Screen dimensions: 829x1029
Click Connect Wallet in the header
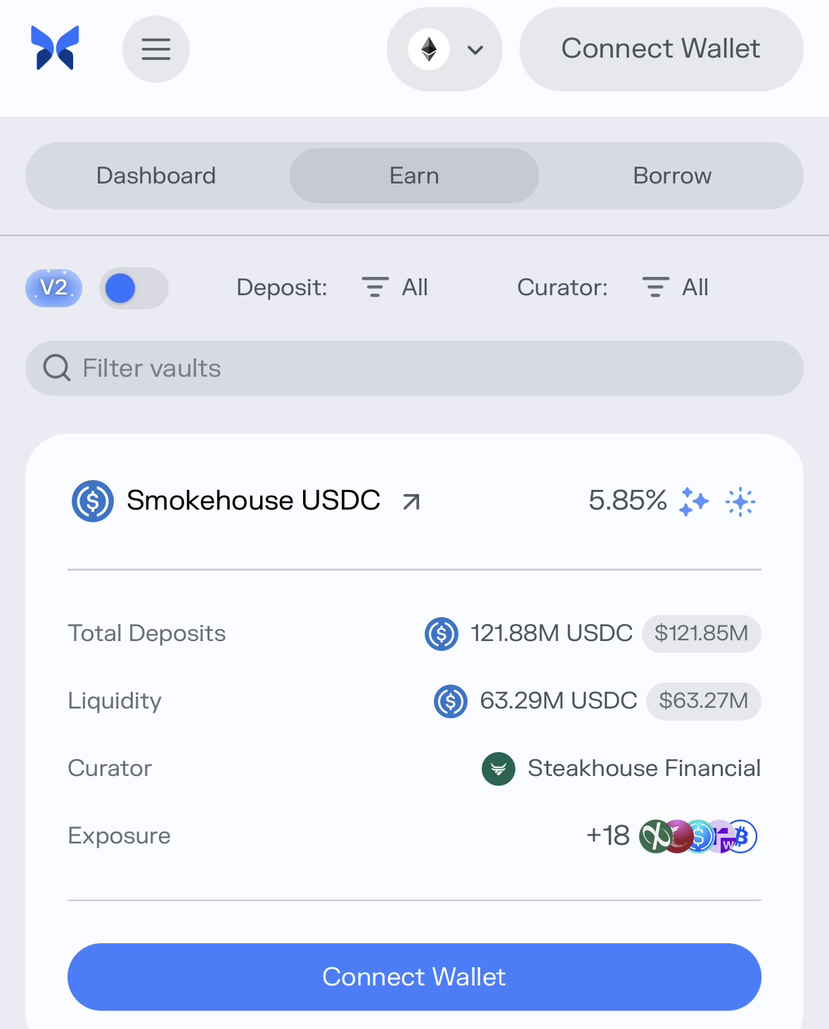[661, 49]
